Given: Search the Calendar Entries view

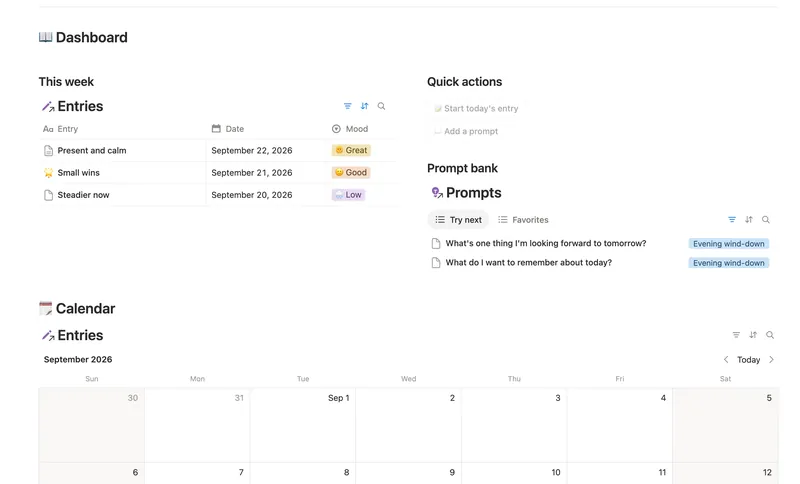Looking at the screenshot, I should coord(770,335).
